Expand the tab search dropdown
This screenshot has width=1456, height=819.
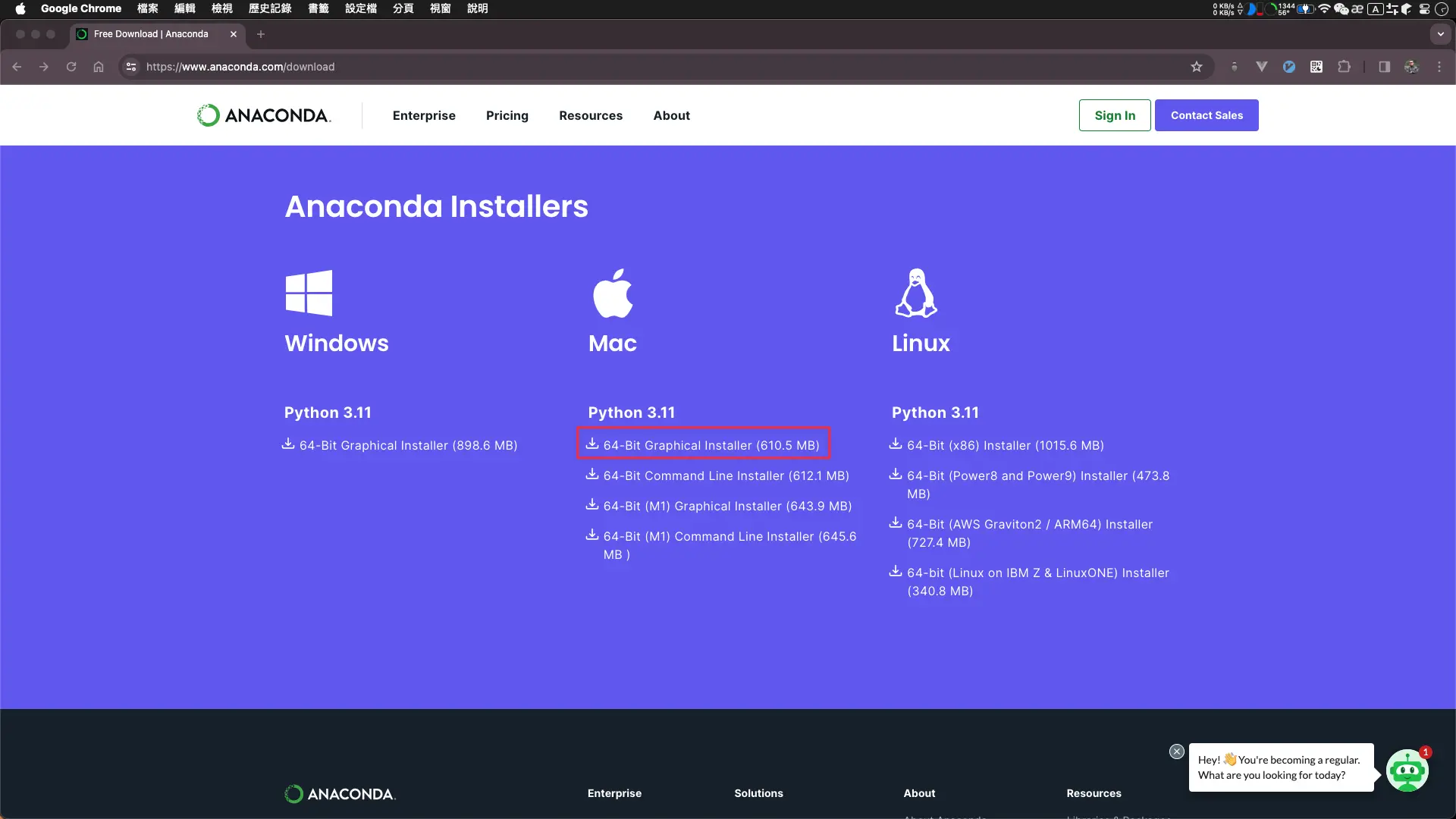click(x=1440, y=34)
